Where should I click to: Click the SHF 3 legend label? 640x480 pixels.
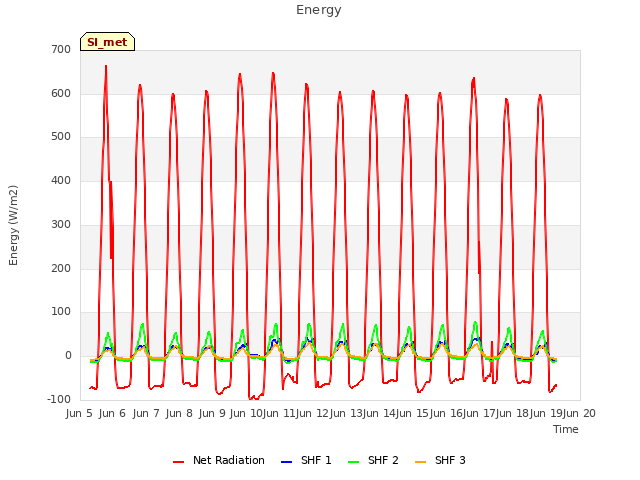[x=450, y=460]
